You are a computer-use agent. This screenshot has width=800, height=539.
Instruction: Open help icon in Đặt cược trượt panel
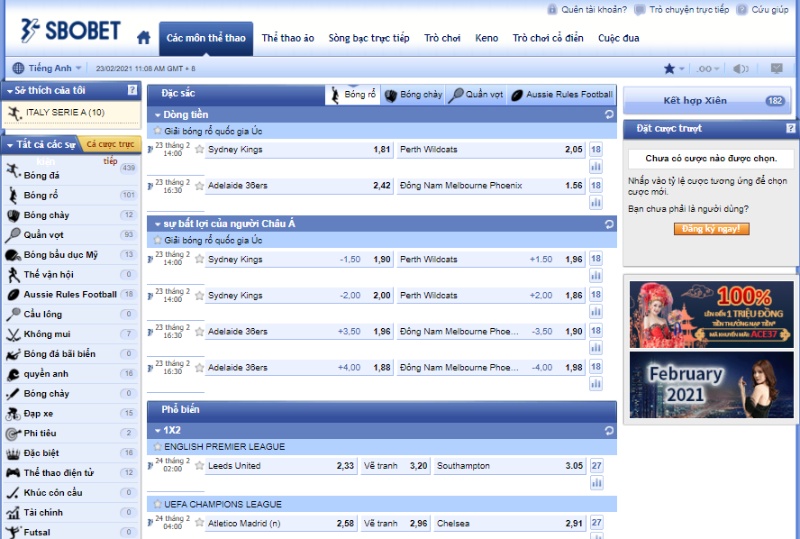click(x=790, y=129)
